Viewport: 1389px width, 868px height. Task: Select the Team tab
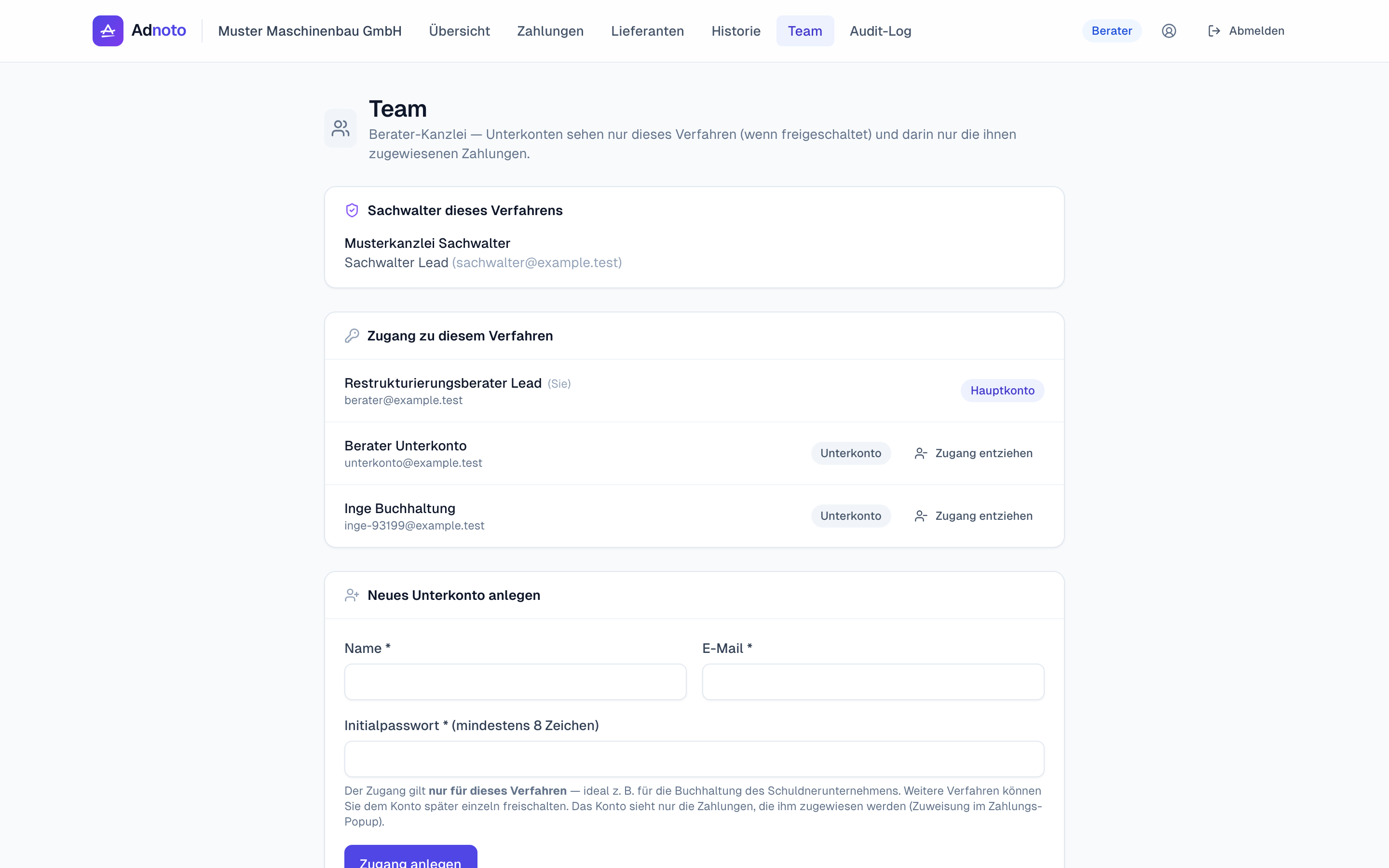click(x=804, y=31)
